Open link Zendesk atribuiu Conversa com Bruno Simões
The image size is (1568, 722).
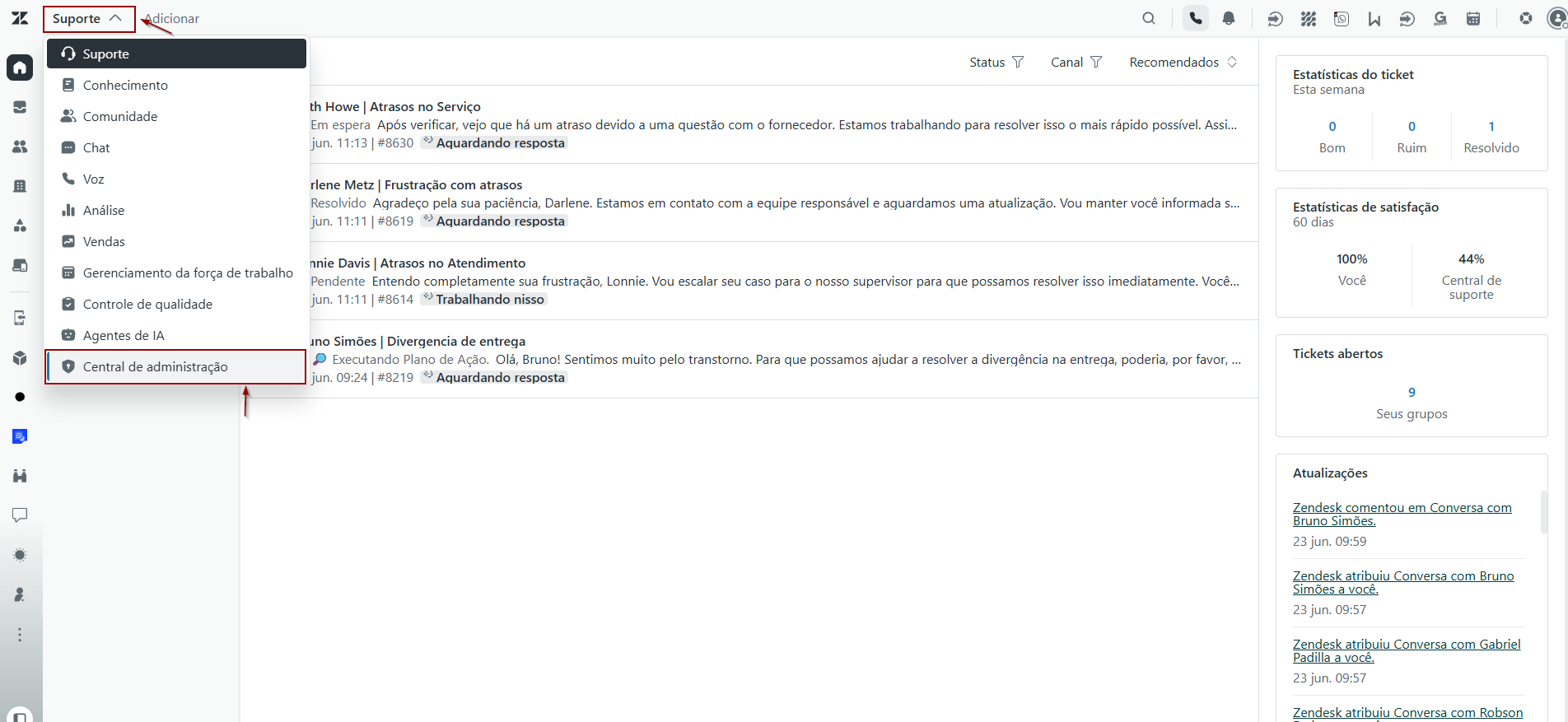pyautogui.click(x=1403, y=582)
